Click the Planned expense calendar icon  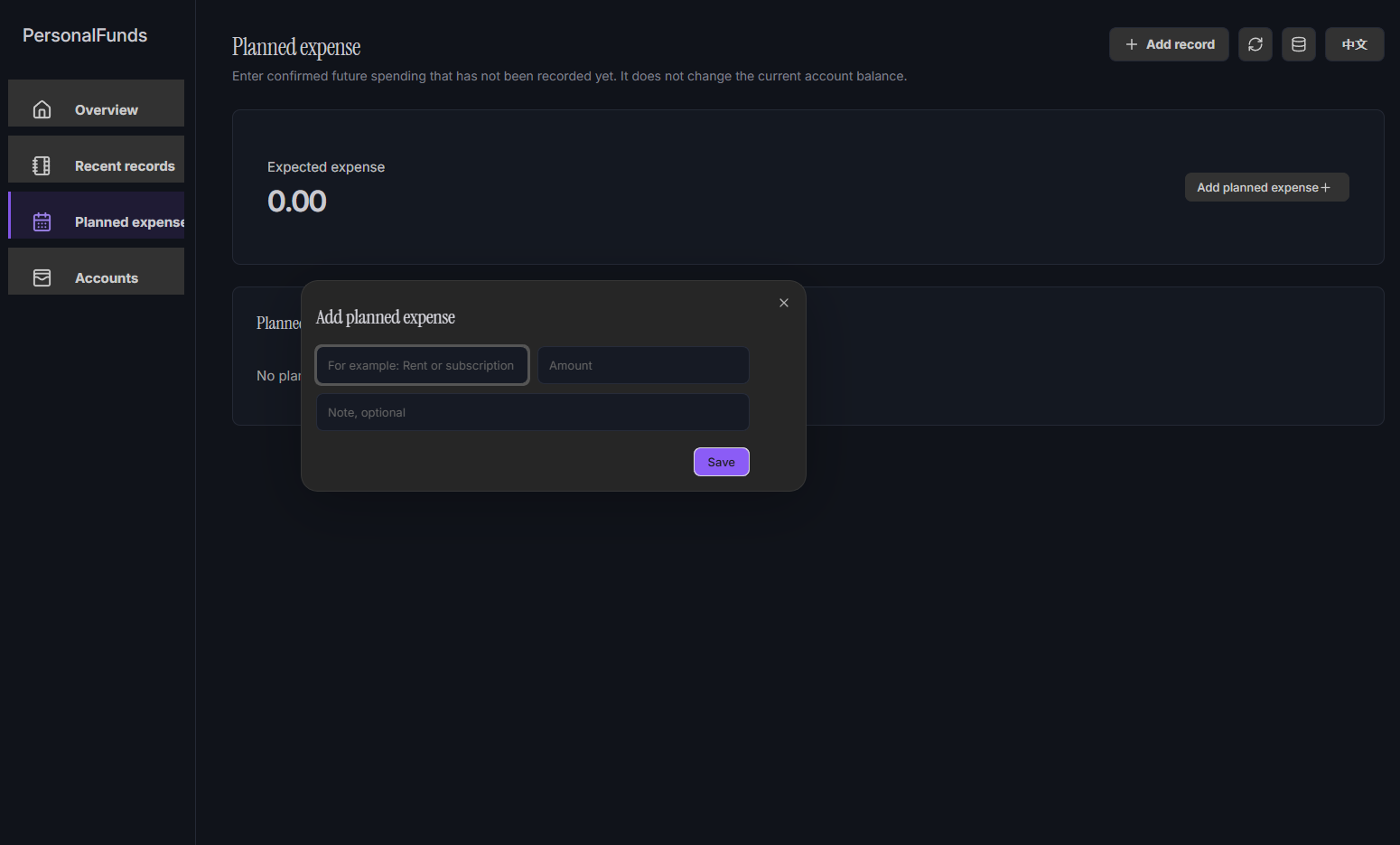click(42, 221)
